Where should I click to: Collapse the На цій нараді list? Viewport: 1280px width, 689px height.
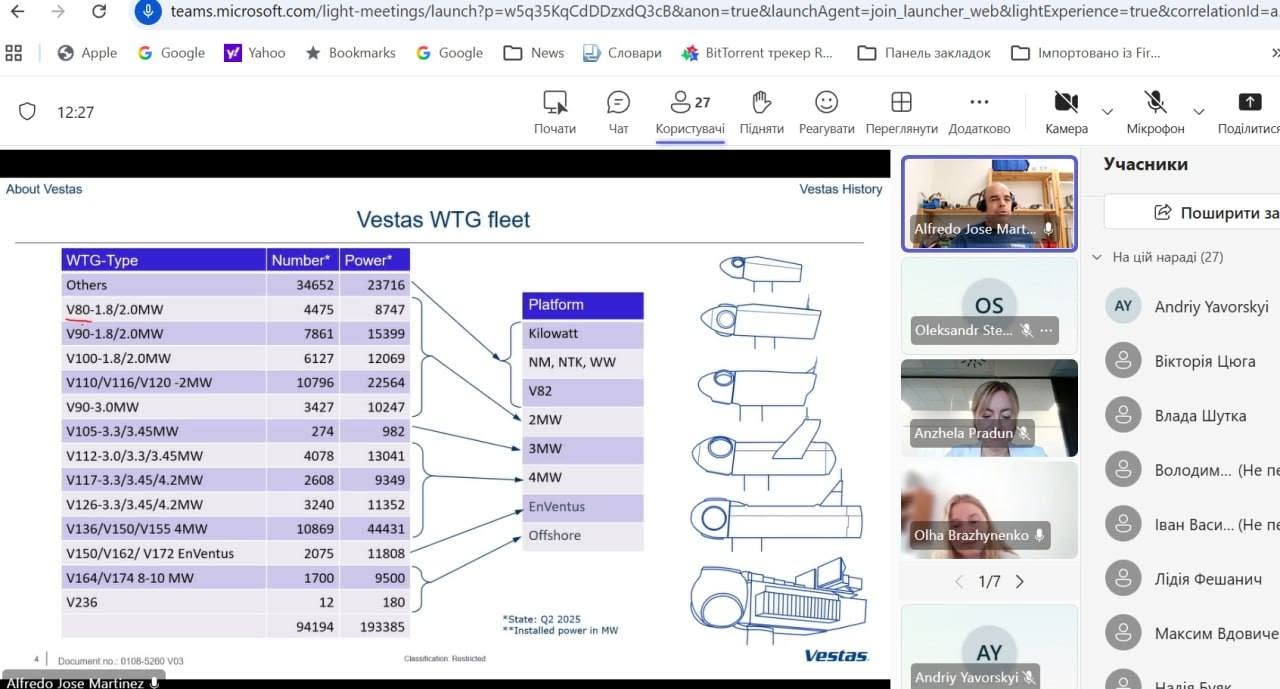[1098, 257]
